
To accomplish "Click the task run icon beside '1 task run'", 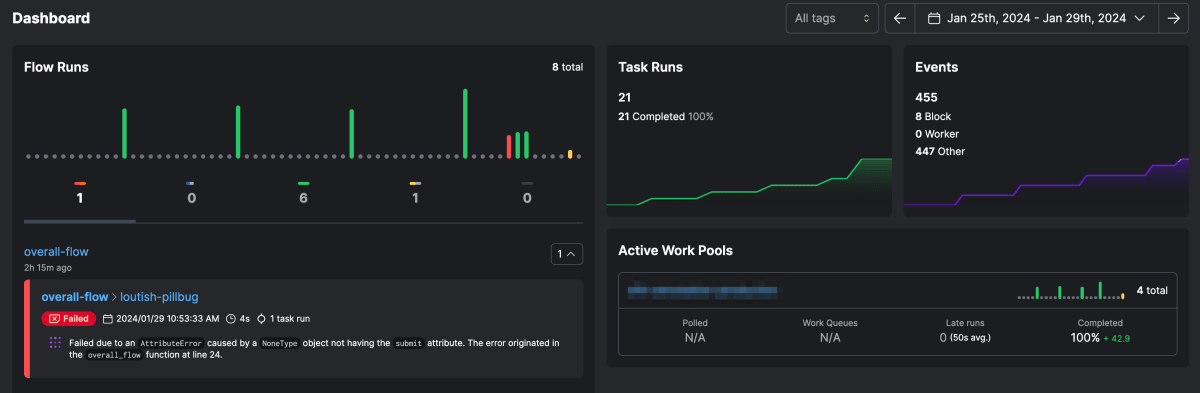I will click(262, 319).
